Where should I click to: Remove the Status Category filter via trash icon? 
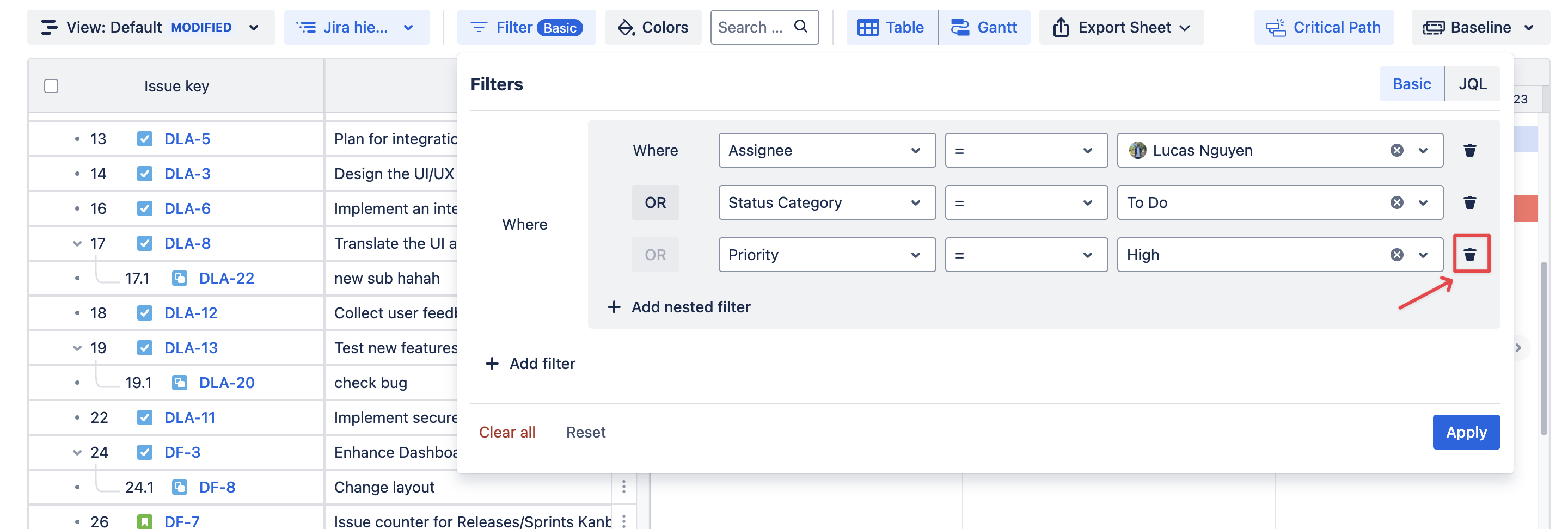point(1469,202)
